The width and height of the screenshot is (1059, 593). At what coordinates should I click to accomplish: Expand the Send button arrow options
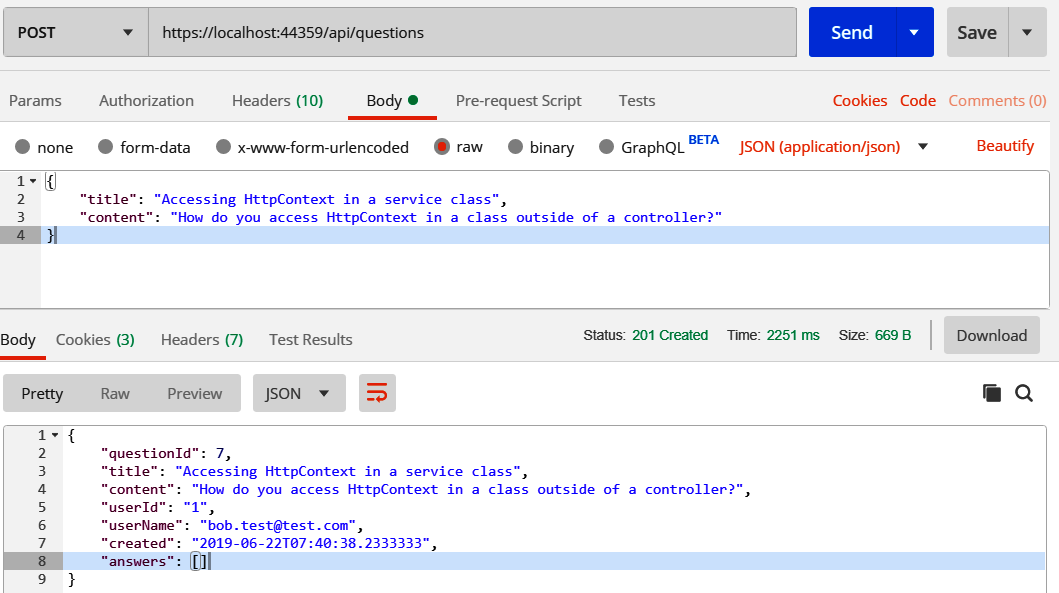tap(914, 32)
